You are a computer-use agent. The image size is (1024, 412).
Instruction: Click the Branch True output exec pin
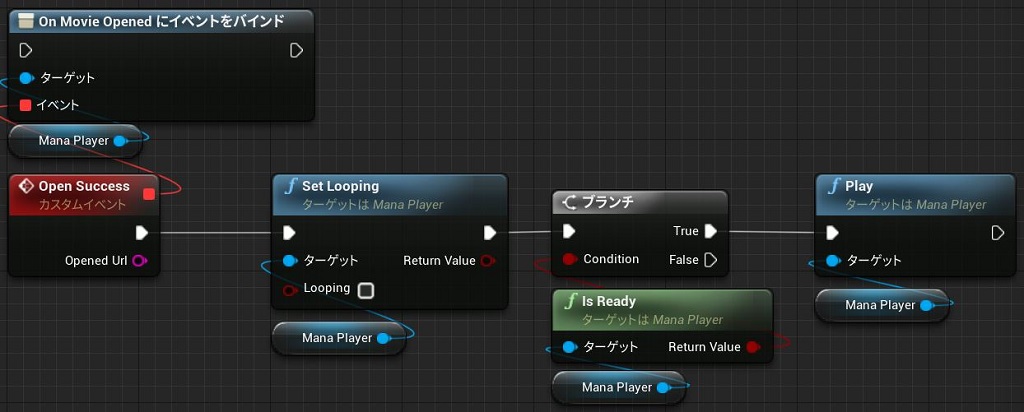coord(711,231)
